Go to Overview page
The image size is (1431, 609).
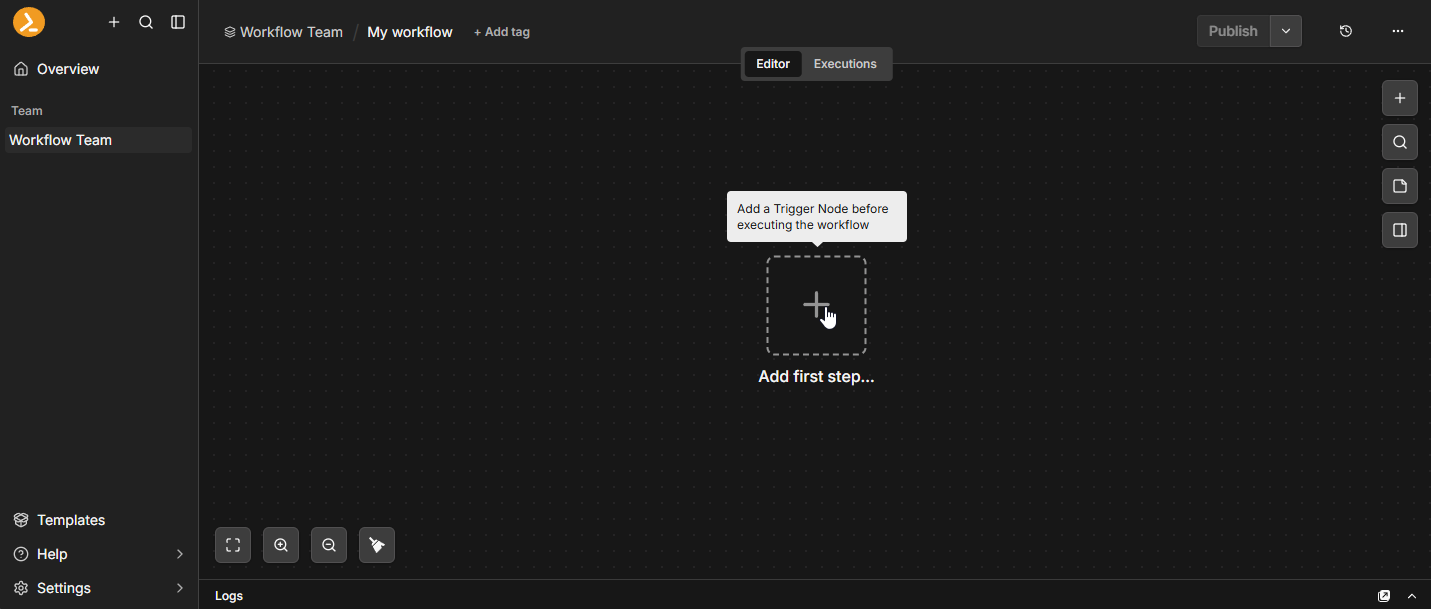pyautogui.click(x=98, y=69)
